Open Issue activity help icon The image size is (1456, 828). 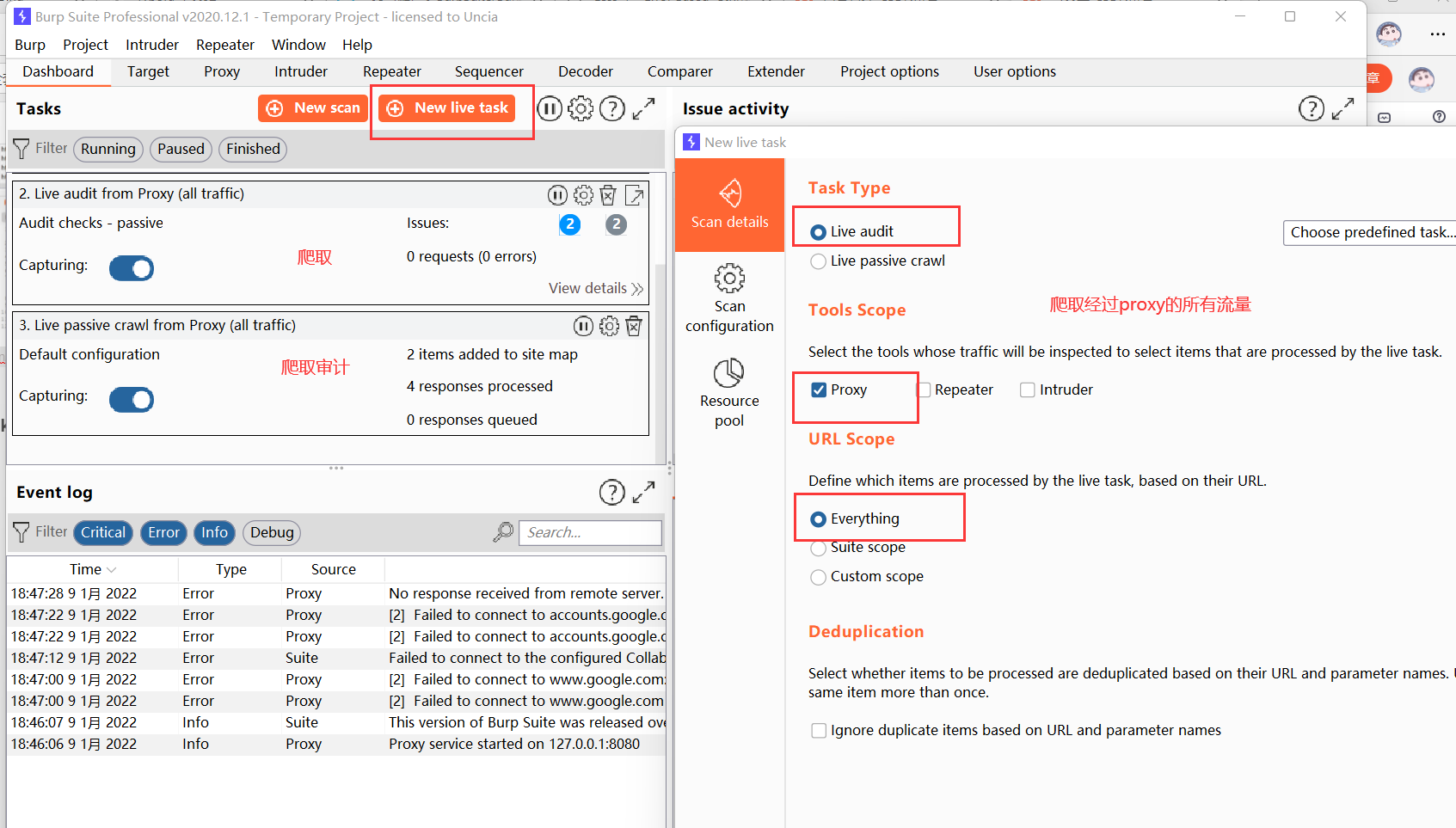coord(1312,108)
